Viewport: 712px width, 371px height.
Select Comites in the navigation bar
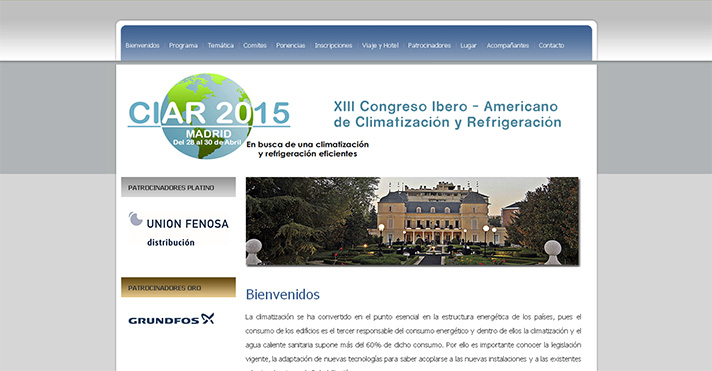[255, 45]
